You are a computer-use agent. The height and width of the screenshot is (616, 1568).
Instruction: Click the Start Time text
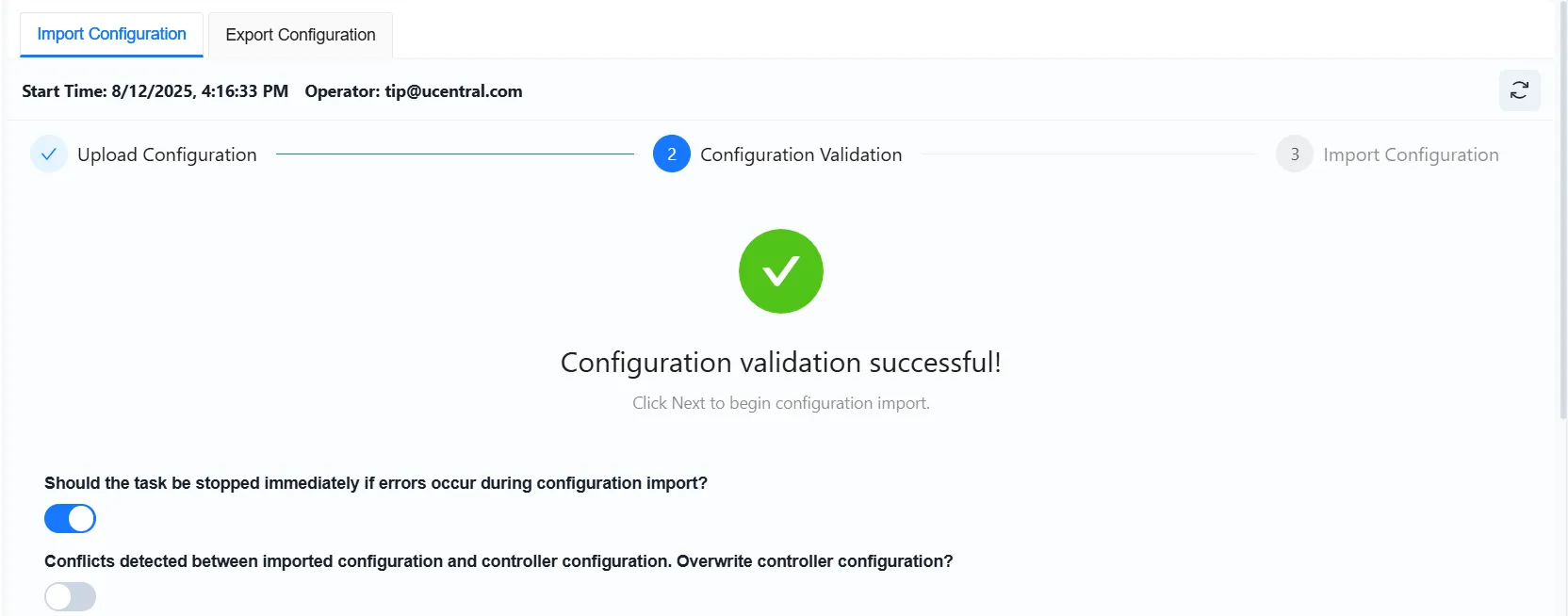pyautogui.click(x=155, y=91)
